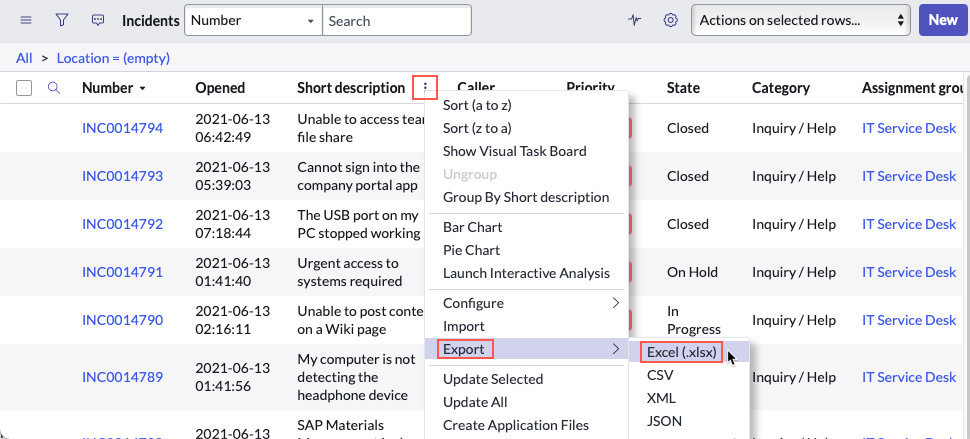Open the filter funnel icon

tap(61, 20)
